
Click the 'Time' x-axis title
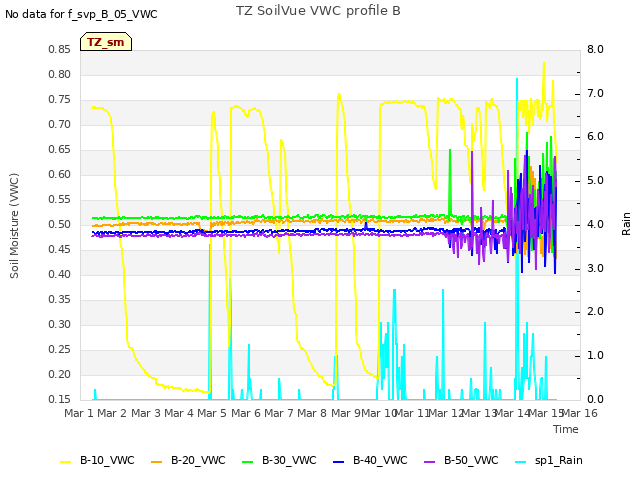point(566,429)
